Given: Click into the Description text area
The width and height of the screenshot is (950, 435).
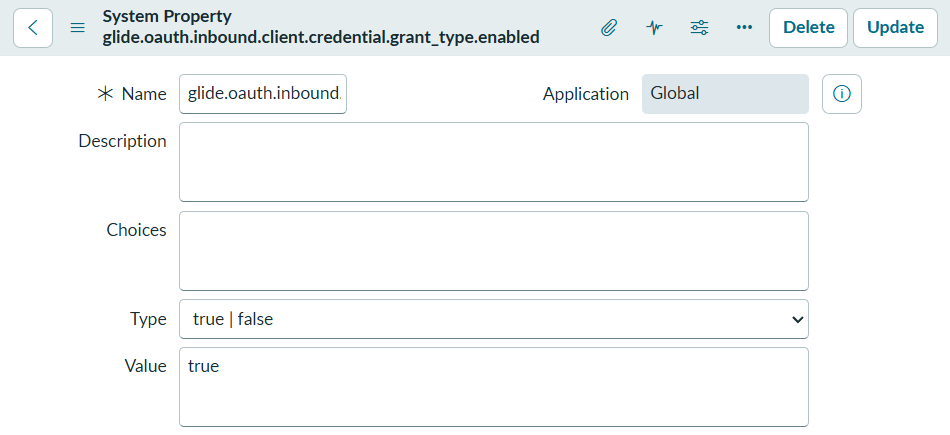Looking at the screenshot, I should [x=494, y=162].
